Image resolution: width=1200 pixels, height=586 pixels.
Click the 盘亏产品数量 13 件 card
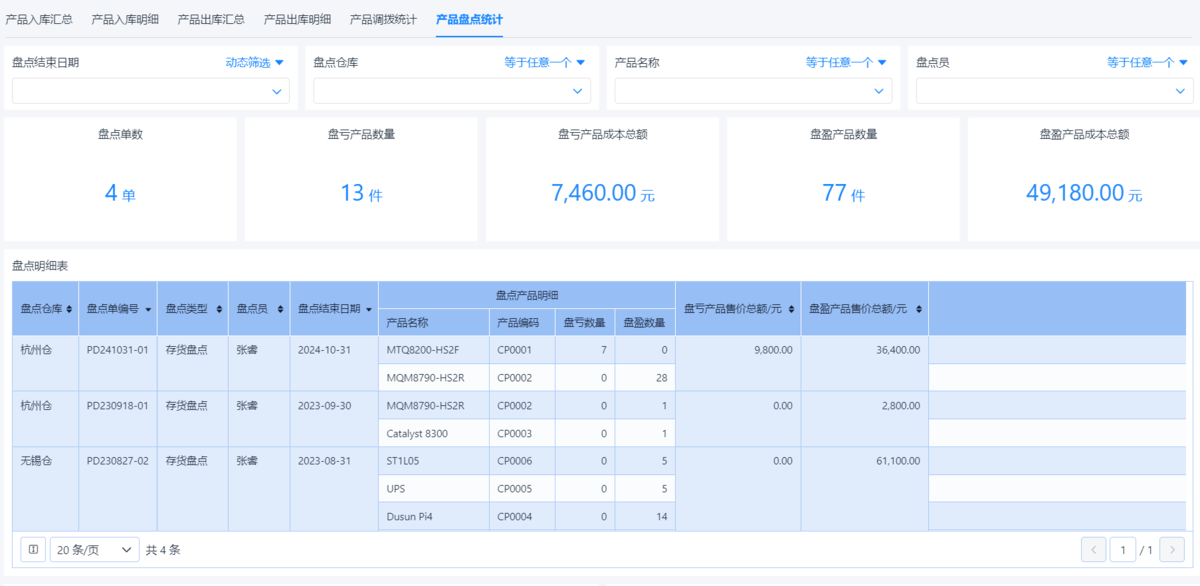(x=361, y=179)
